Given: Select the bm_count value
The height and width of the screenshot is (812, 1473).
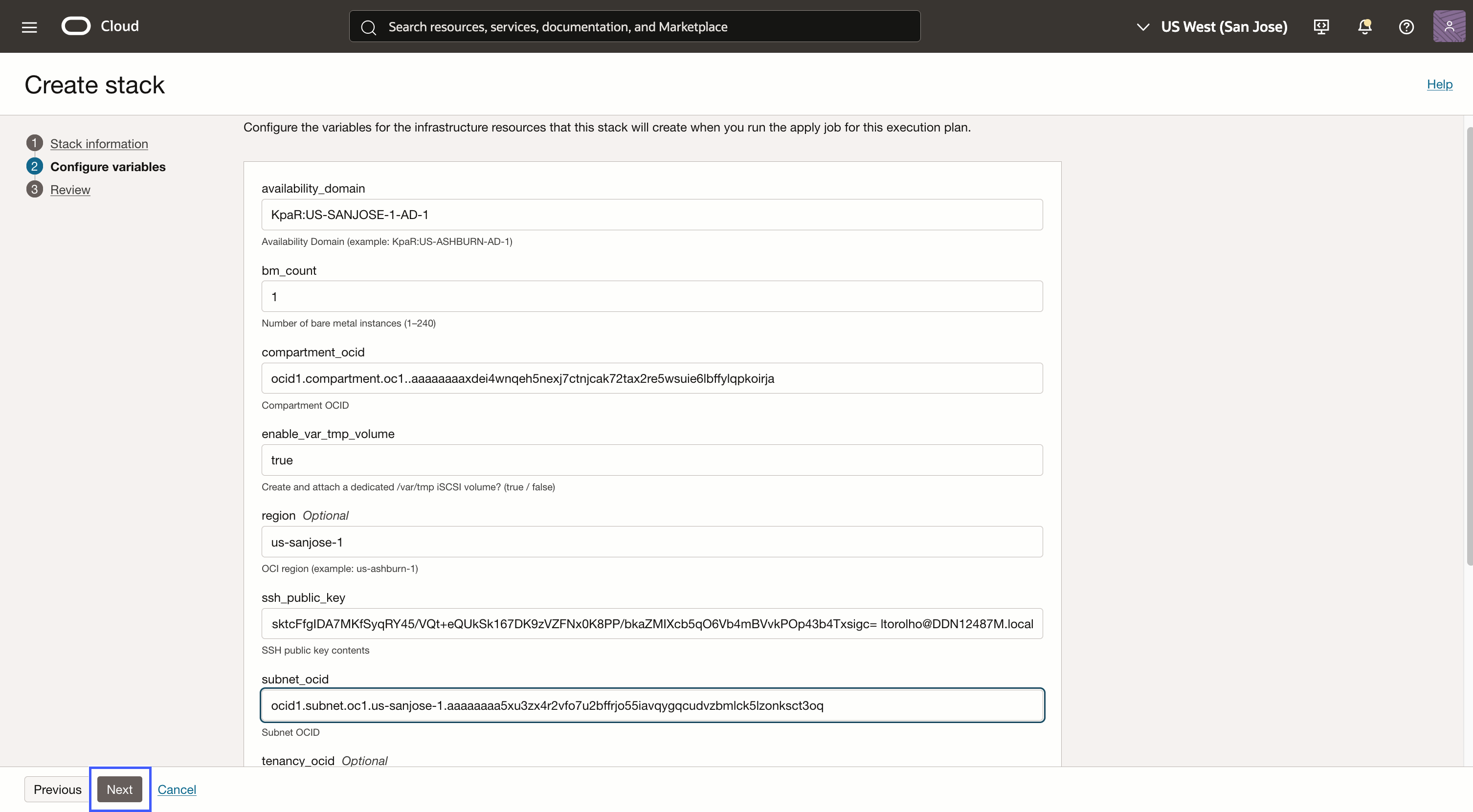Looking at the screenshot, I should point(652,296).
